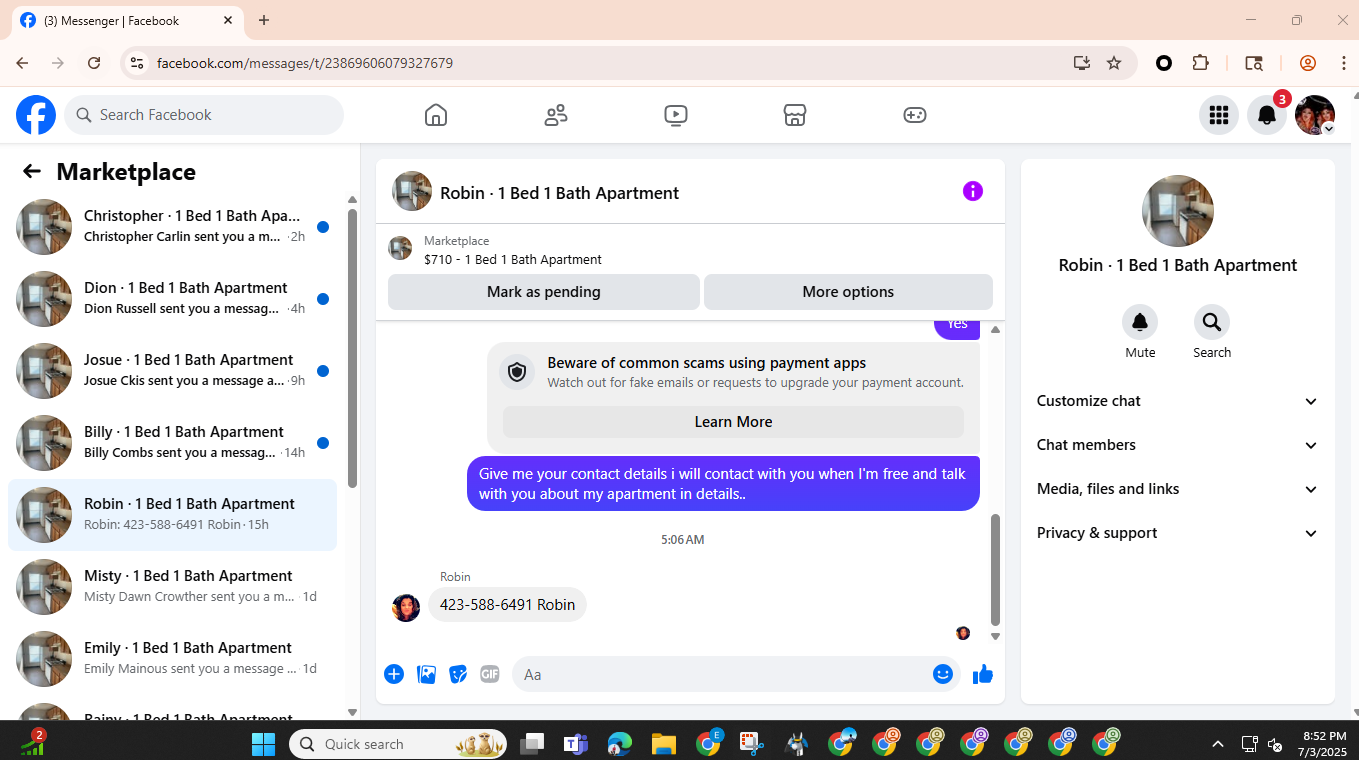
Task: Open conversation information purple icon
Action: pos(973,191)
